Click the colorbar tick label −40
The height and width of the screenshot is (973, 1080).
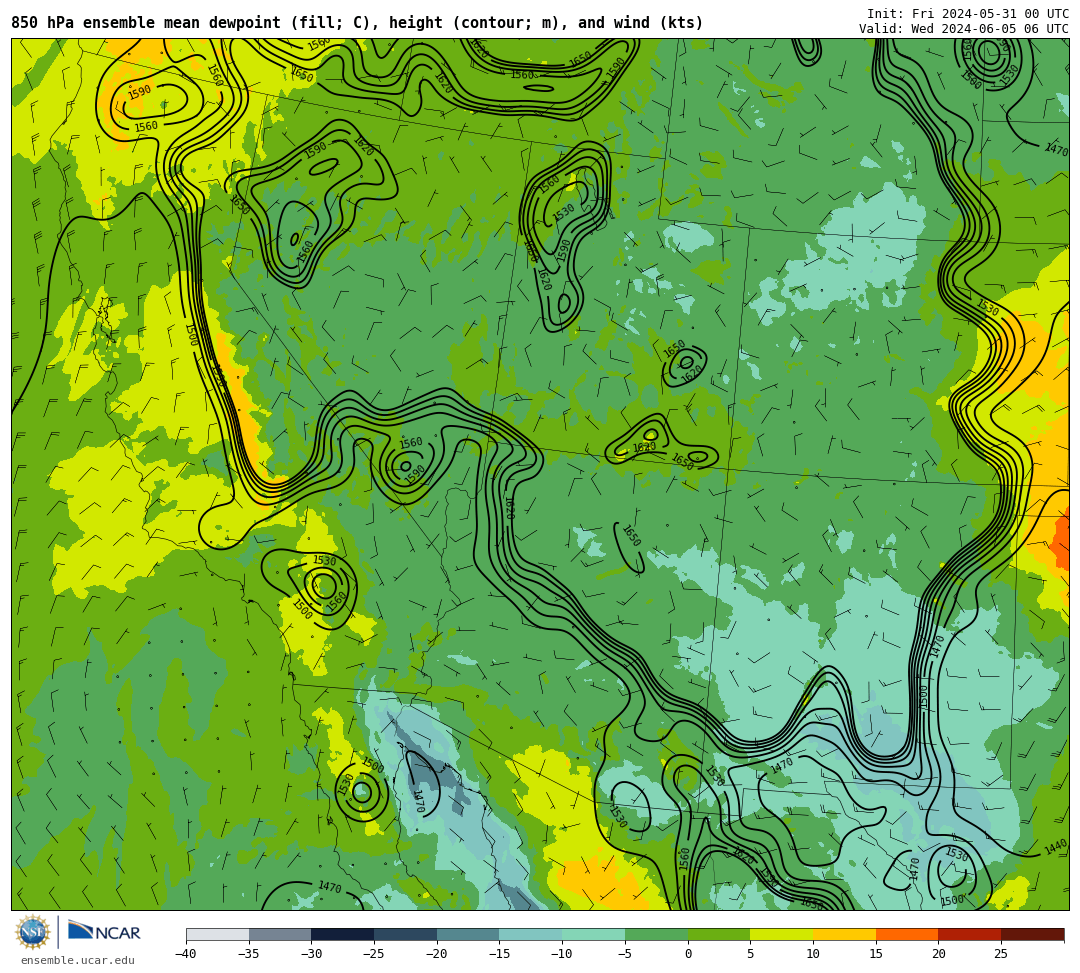[185, 954]
